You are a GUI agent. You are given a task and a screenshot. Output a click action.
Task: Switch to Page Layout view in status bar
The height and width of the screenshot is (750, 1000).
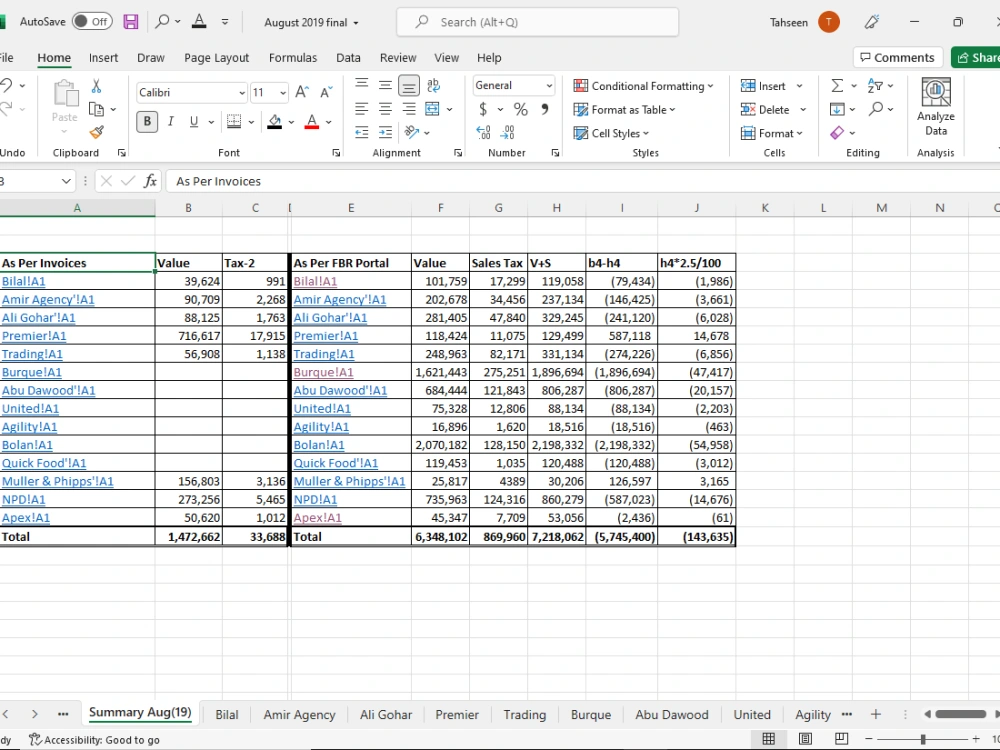[x=805, y=739]
